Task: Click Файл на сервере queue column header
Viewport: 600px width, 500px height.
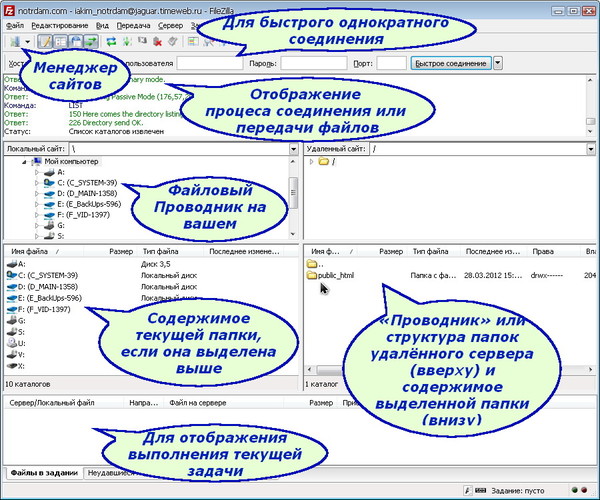Action: pos(197,403)
